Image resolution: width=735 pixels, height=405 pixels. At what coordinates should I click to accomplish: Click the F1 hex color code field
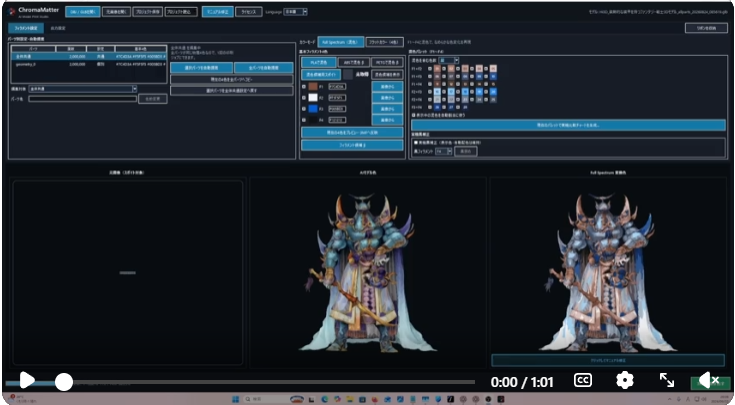tap(337, 87)
